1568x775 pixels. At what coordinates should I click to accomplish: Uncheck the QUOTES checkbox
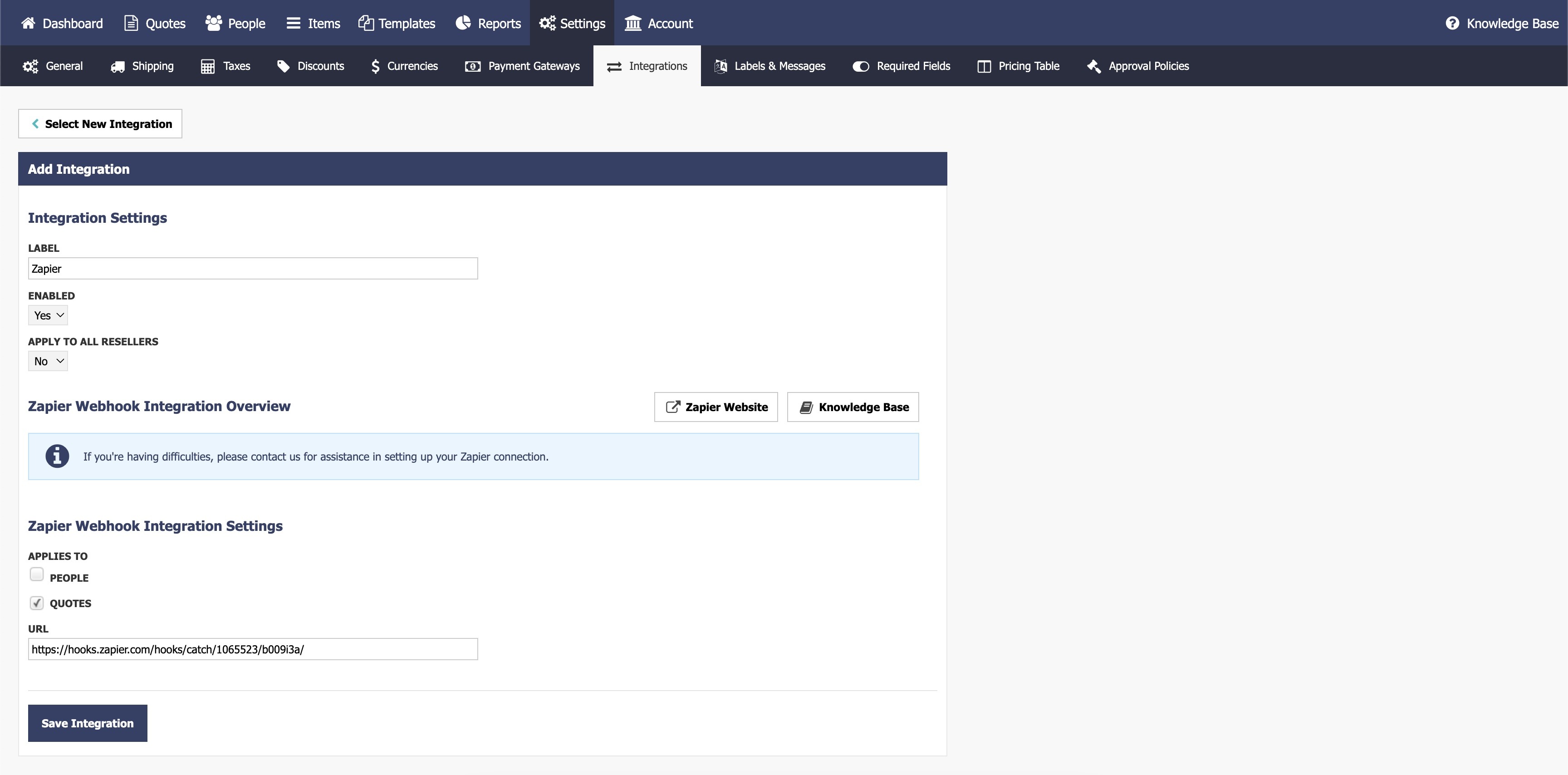coord(36,603)
